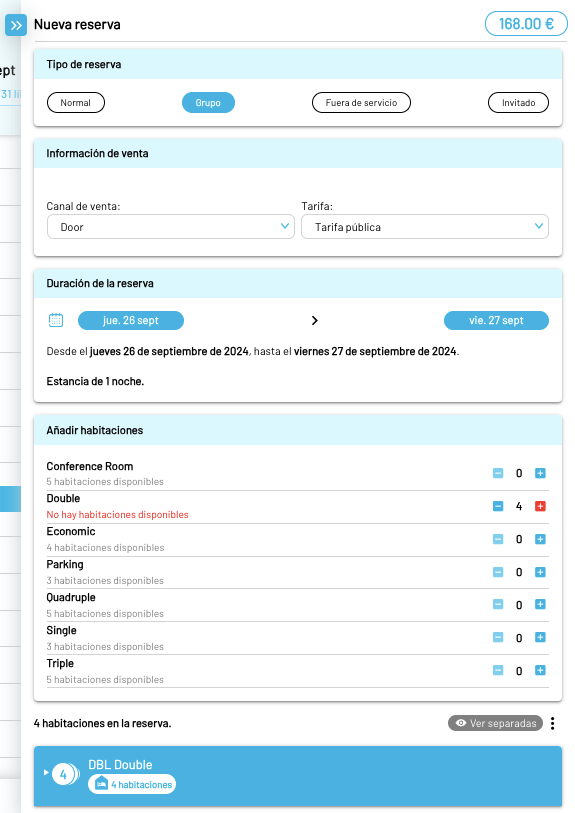The width and height of the screenshot is (575, 813).
Task: Select the Normal reservation type
Action: tap(76, 103)
